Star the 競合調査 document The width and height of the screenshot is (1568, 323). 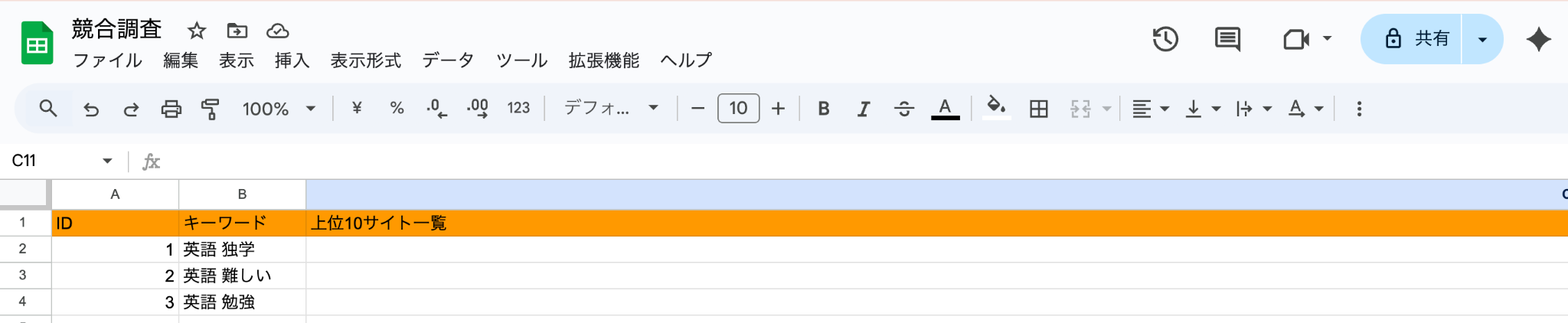(x=197, y=31)
